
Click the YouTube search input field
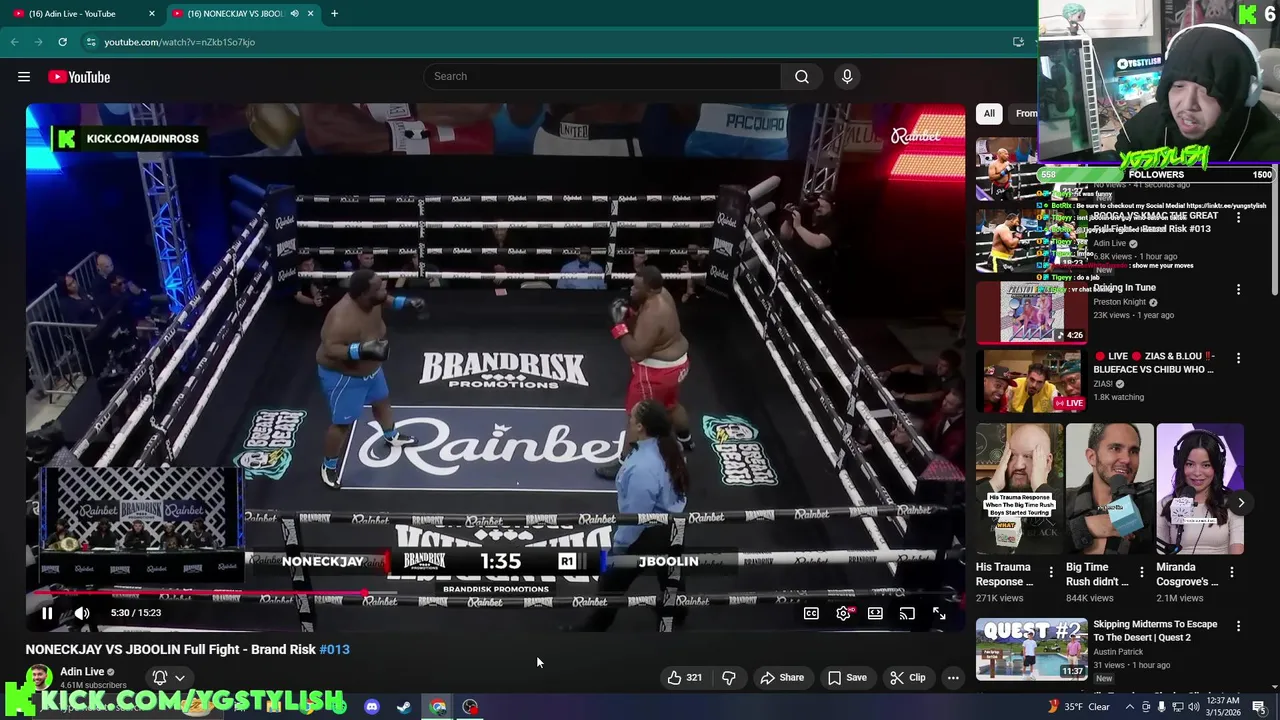[603, 77]
